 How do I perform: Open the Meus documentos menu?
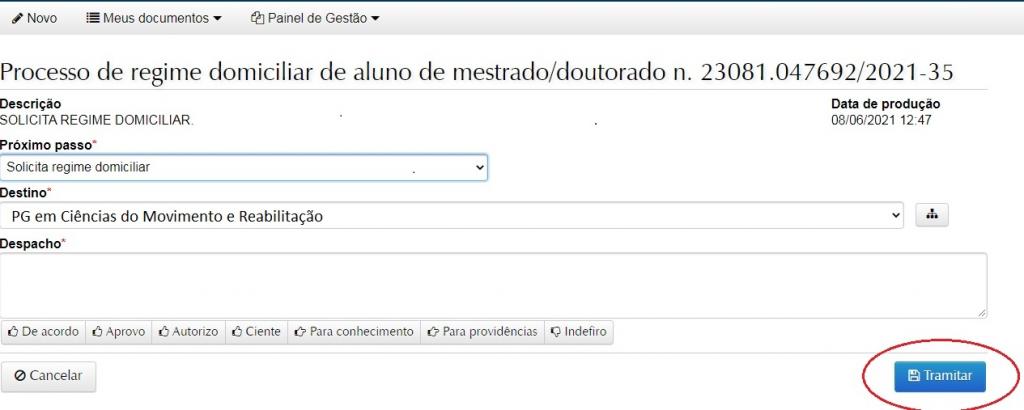(155, 18)
